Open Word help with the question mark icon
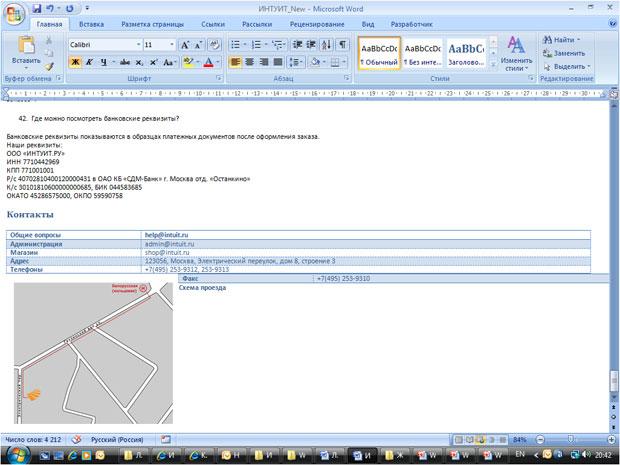Image resolution: width=620 pixels, height=465 pixels. [x=612, y=24]
